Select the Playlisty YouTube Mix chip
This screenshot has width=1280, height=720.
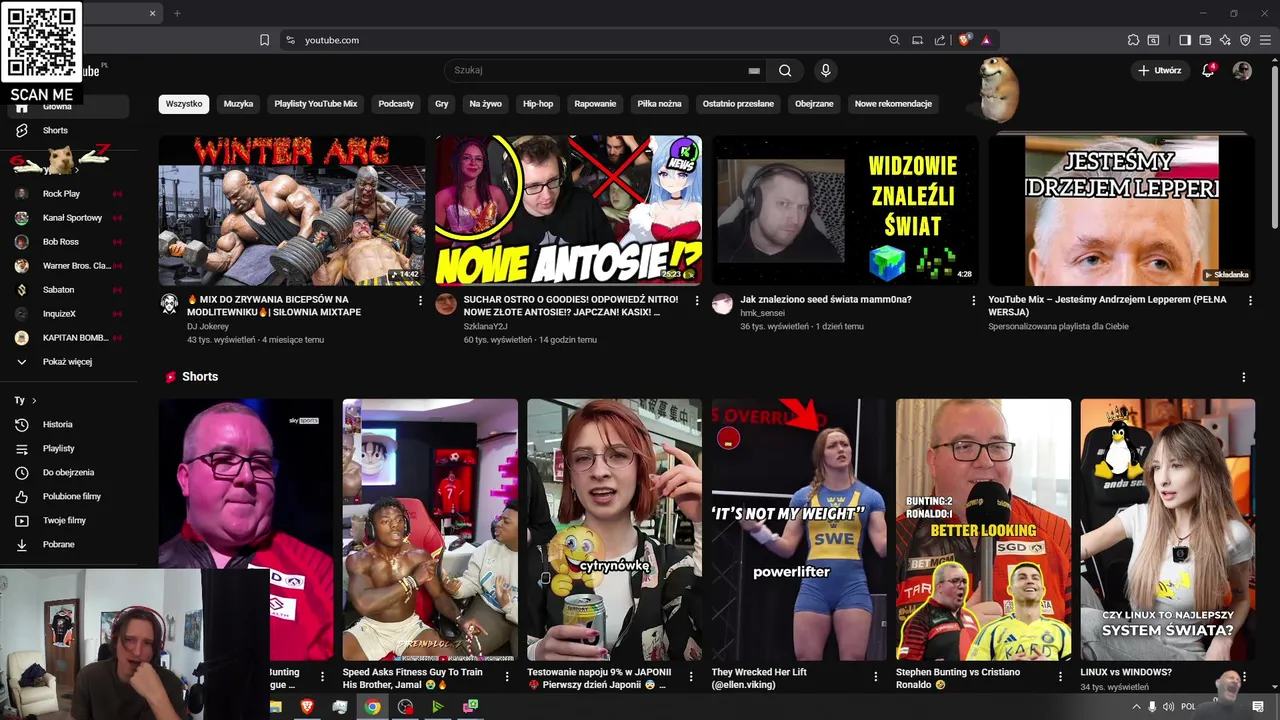pyautogui.click(x=316, y=104)
